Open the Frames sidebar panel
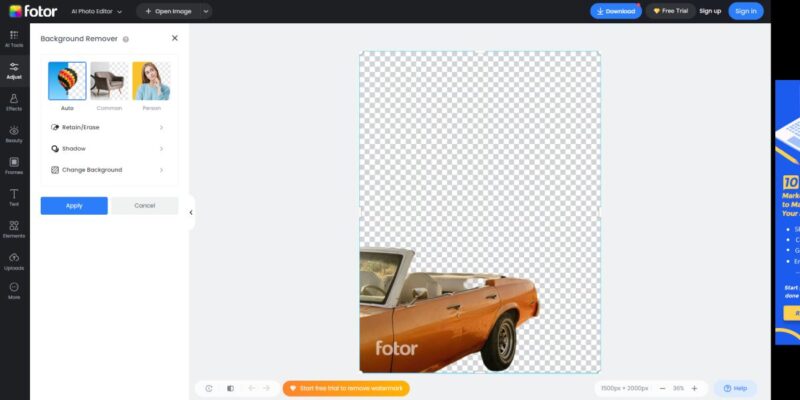Viewport: 800px width, 400px height. pos(14,166)
